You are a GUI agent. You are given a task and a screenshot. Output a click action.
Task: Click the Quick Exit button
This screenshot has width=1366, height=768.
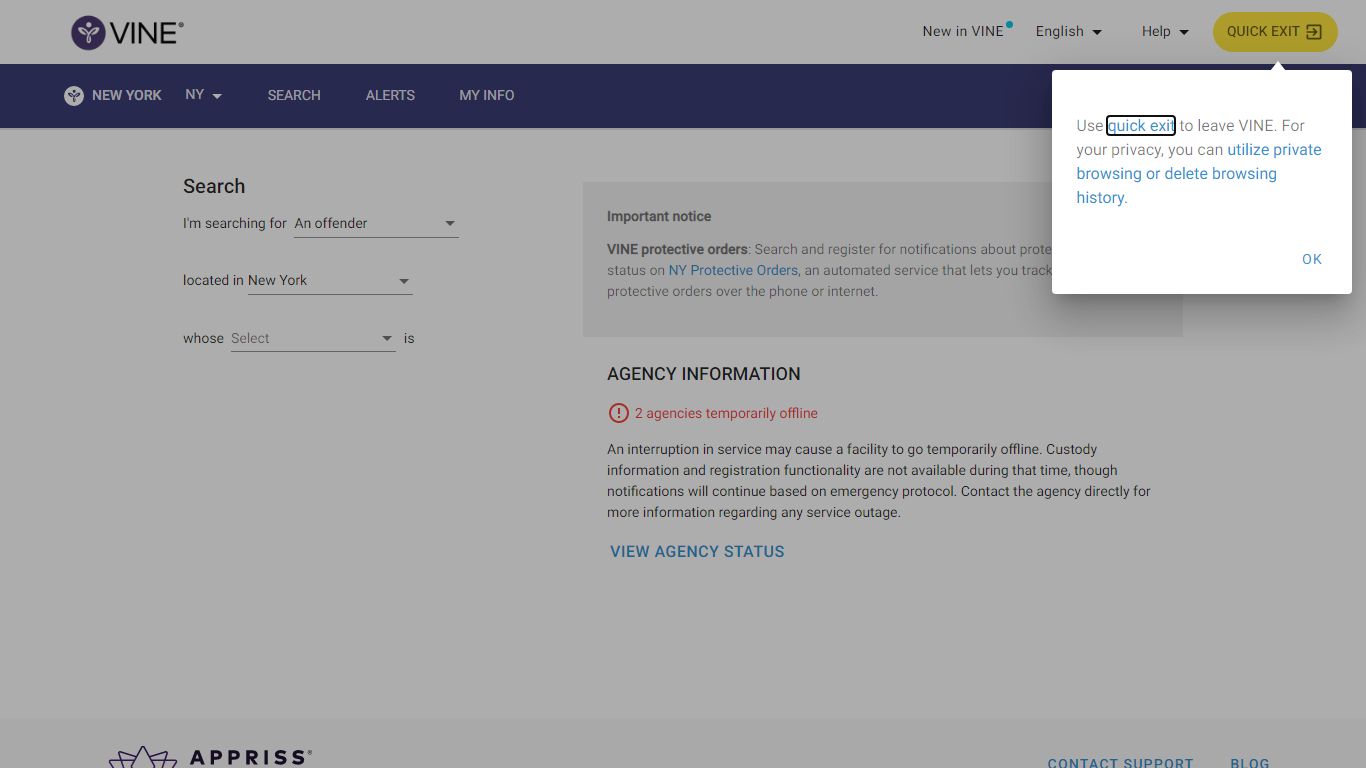point(1275,32)
